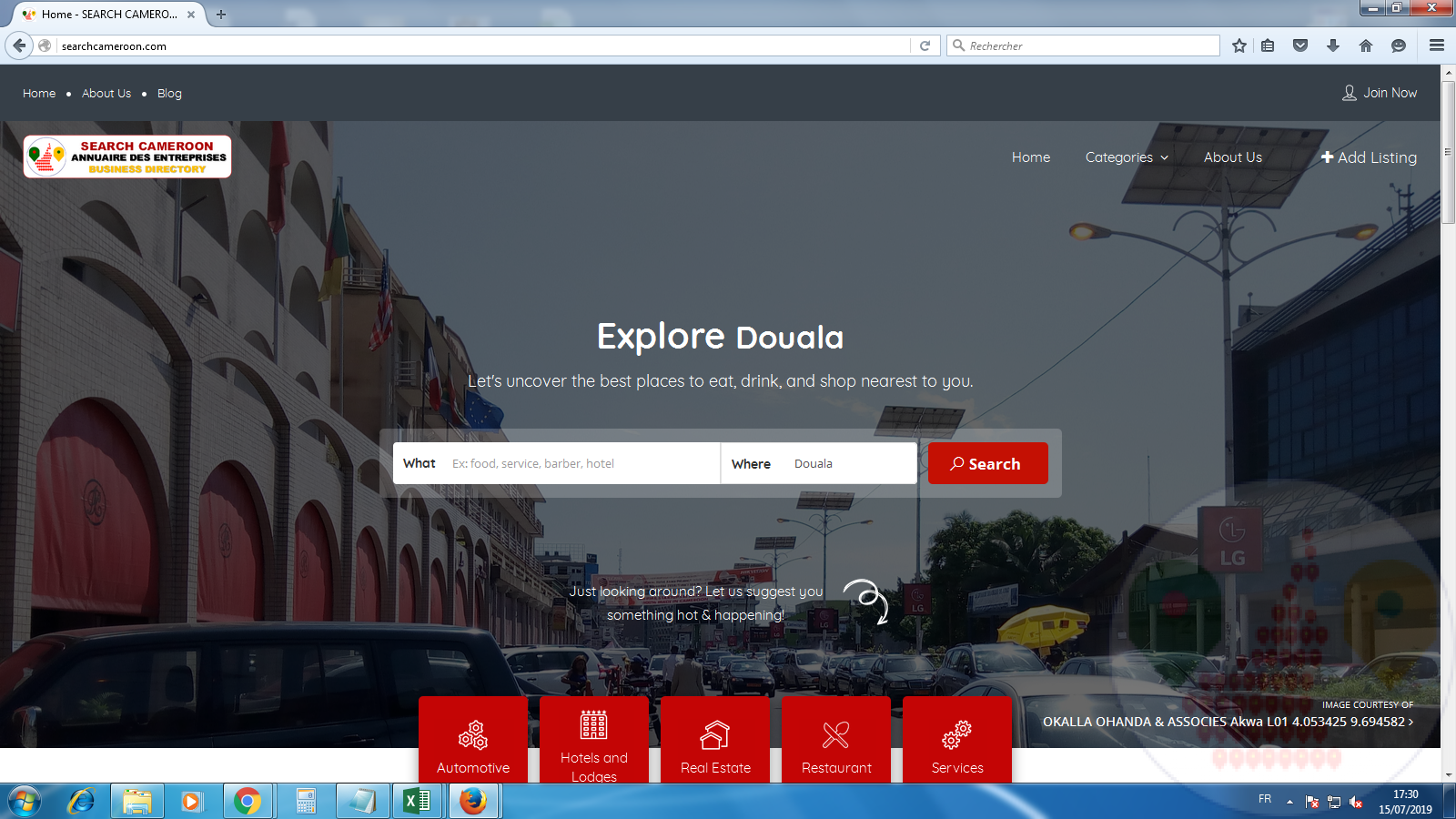This screenshot has width=1456, height=819.
Task: Select the Home - SEARCH CAMEROON tab
Action: pos(107,15)
